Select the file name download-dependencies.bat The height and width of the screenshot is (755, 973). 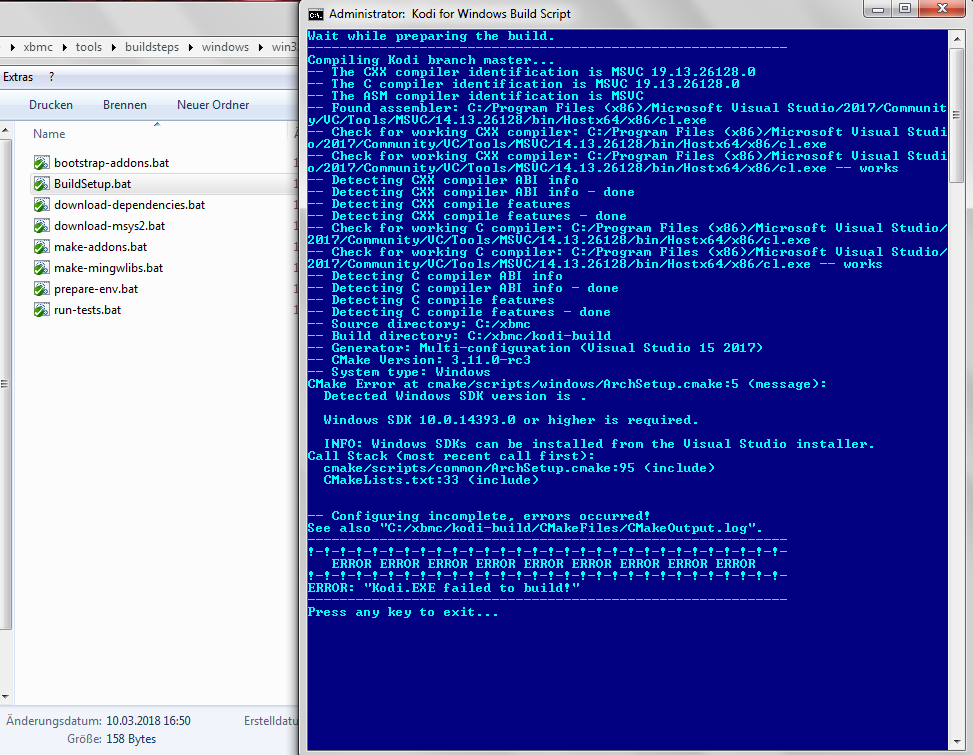pyautogui.click(x=129, y=205)
